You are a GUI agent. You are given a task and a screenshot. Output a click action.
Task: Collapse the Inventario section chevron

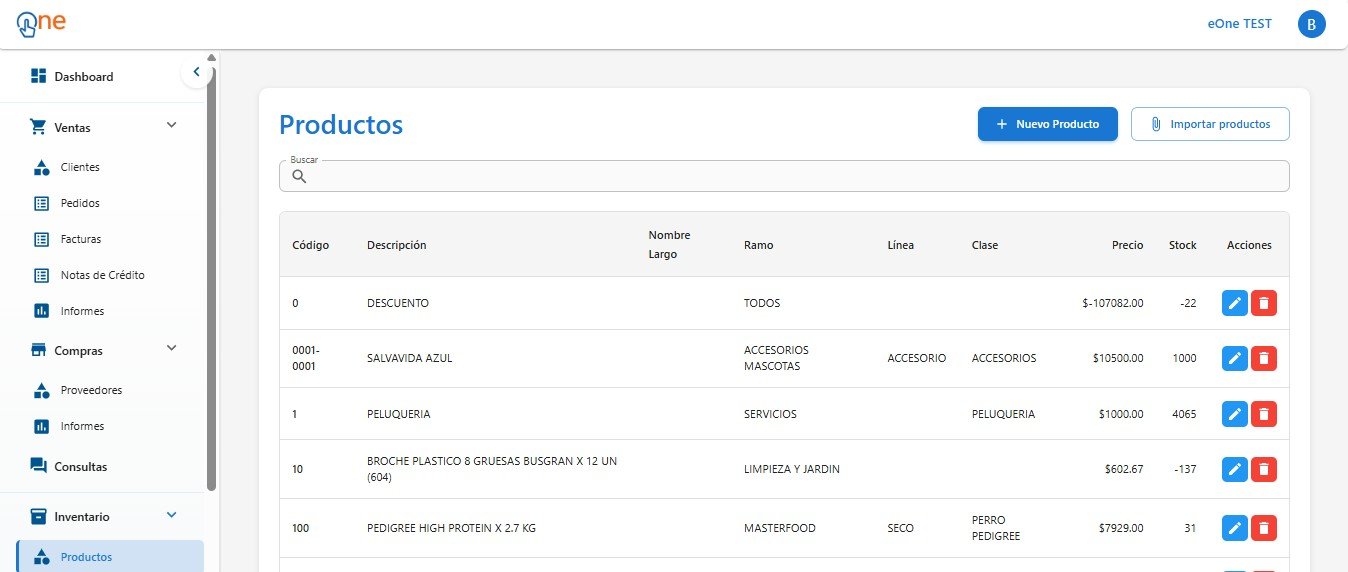click(x=171, y=515)
